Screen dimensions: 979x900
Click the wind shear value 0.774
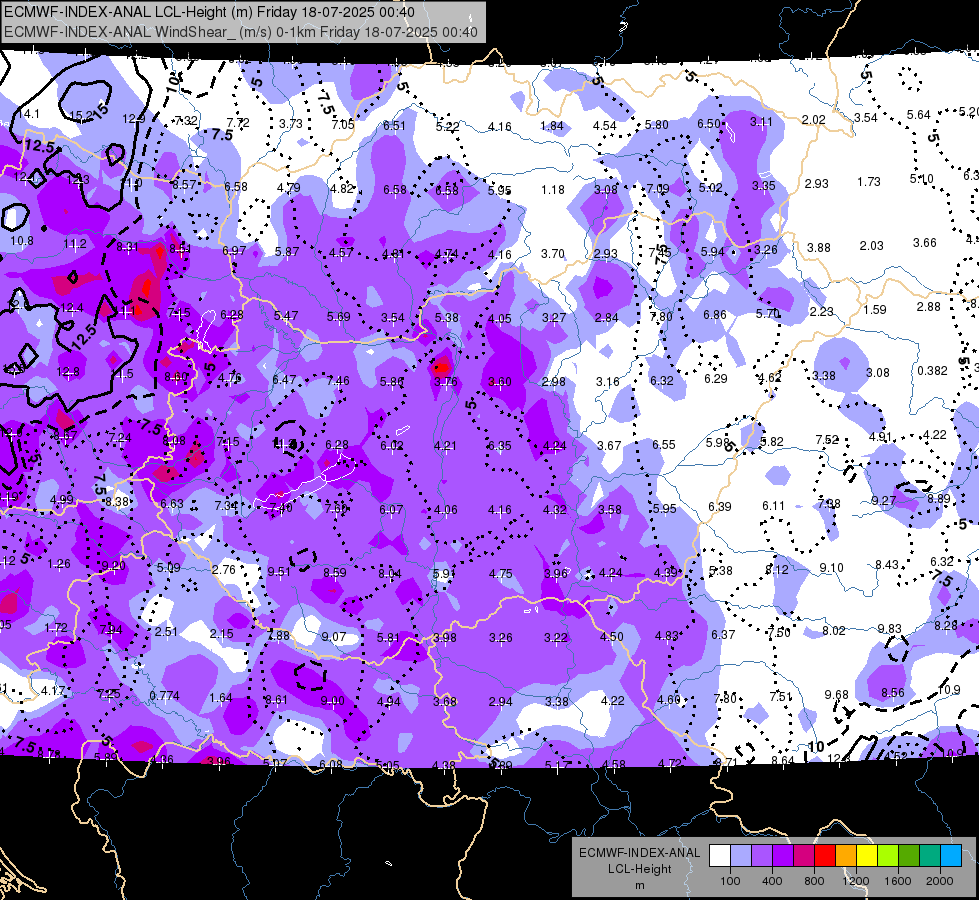coord(164,695)
